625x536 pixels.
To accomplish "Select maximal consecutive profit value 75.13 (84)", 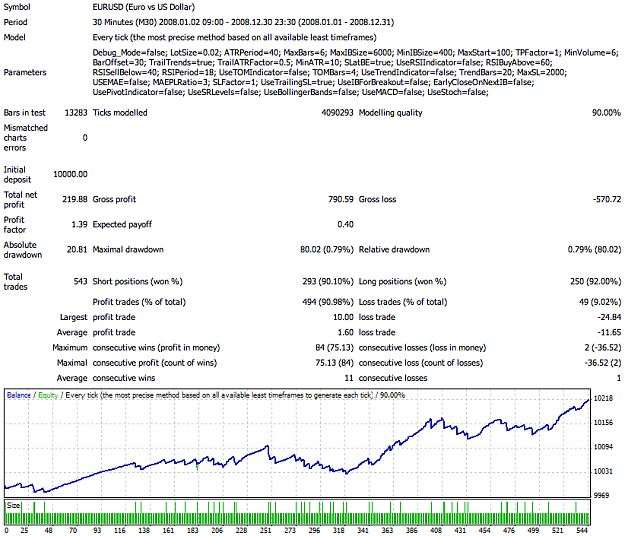I will click(334, 363).
